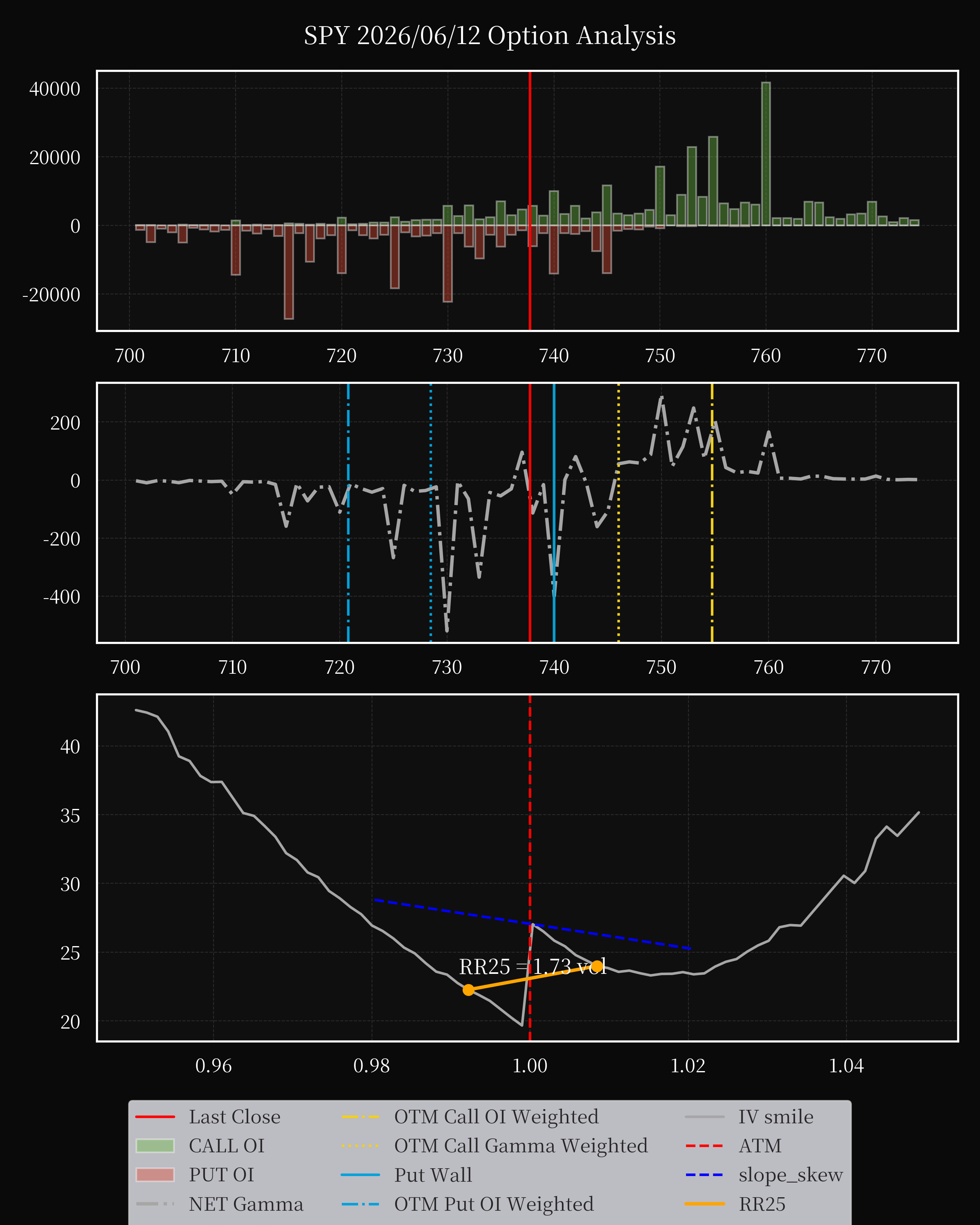This screenshot has height=1225, width=980.
Task: Click the orange RR25 legend line sample
Action: [704, 1204]
